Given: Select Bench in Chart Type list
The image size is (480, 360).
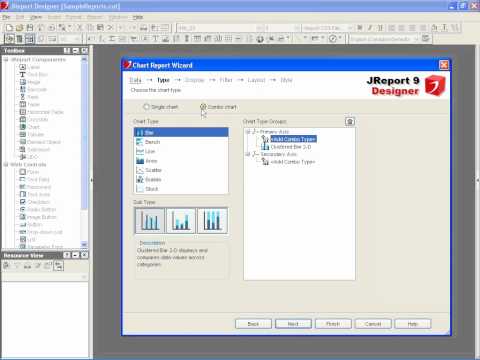Looking at the screenshot, I should tap(181, 142).
